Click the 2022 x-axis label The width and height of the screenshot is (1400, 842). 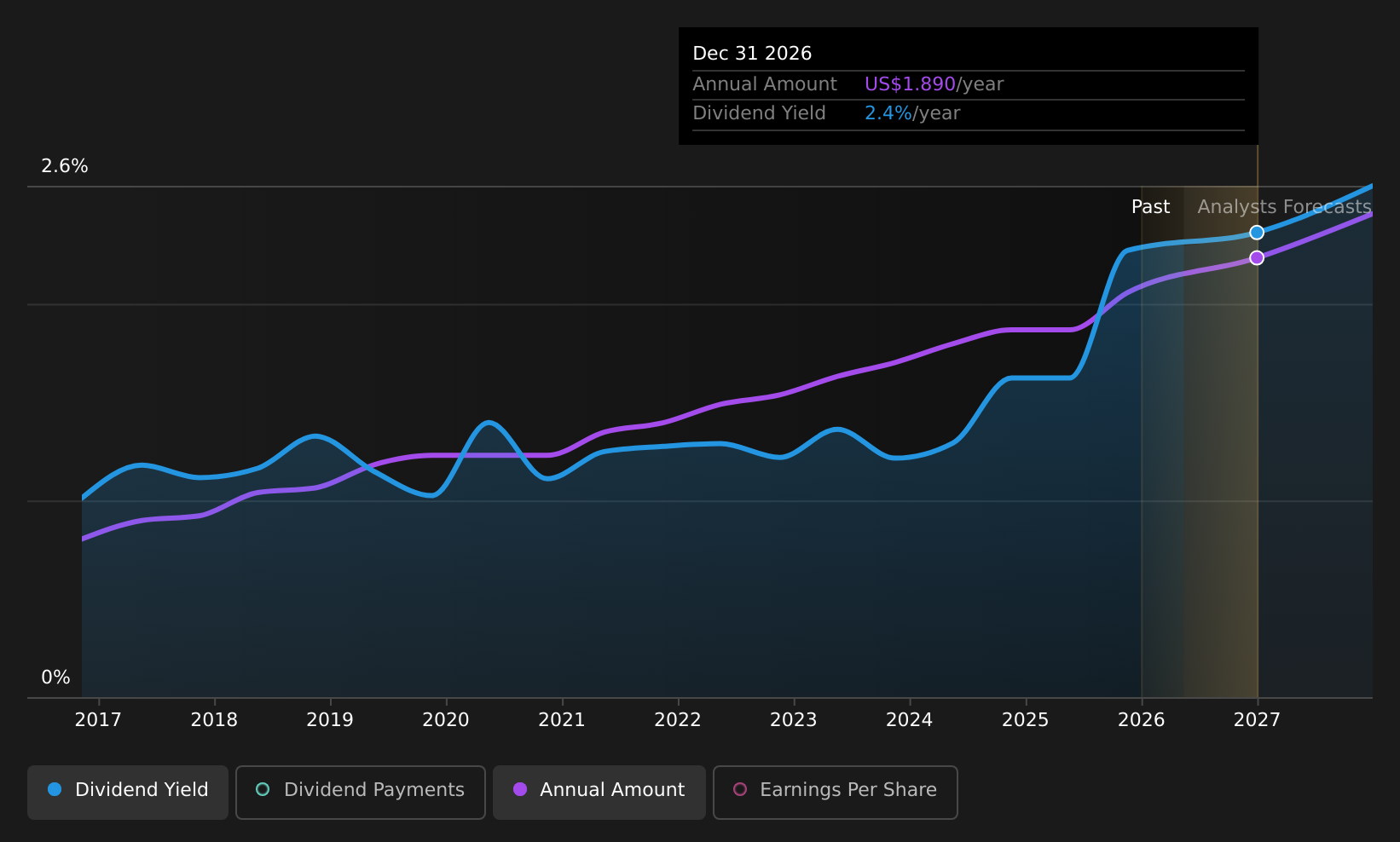[x=678, y=720]
